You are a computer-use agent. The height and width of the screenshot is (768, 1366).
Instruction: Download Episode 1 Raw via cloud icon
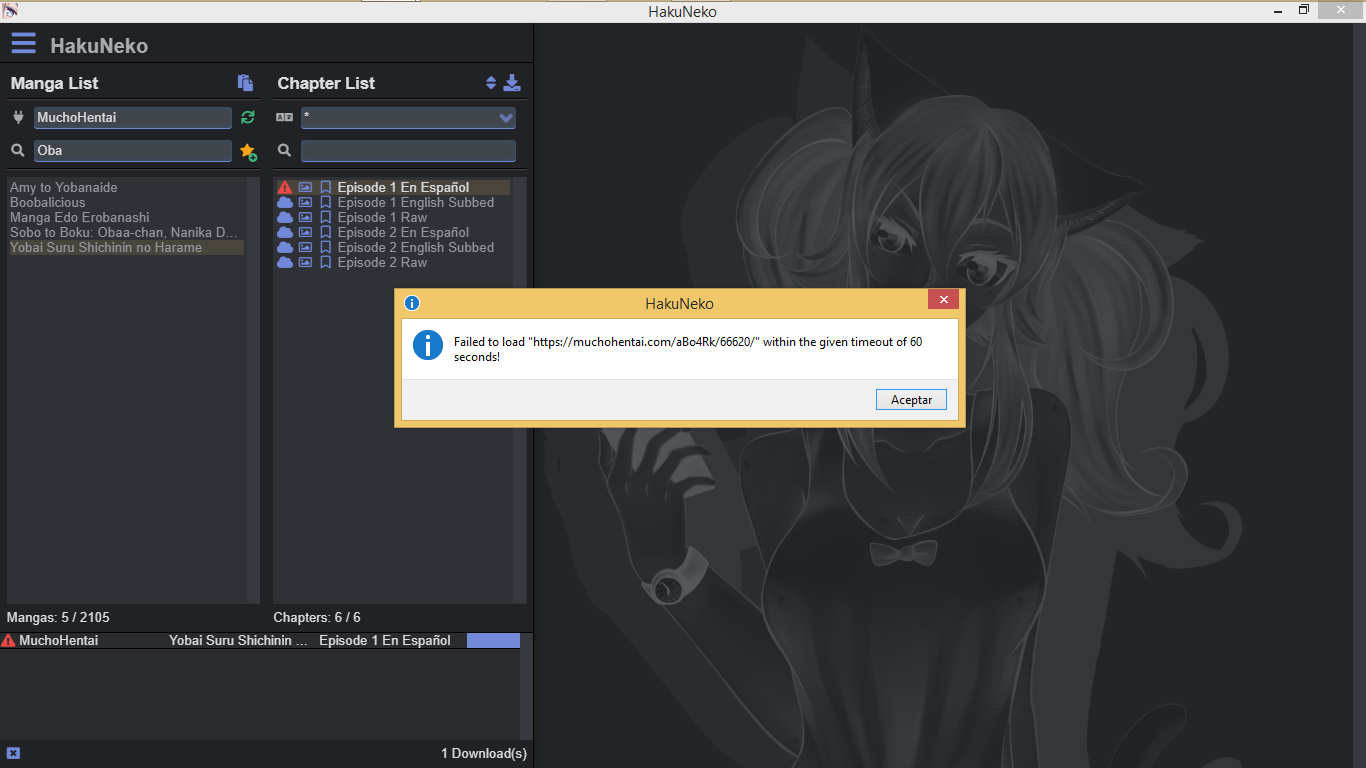[285, 217]
